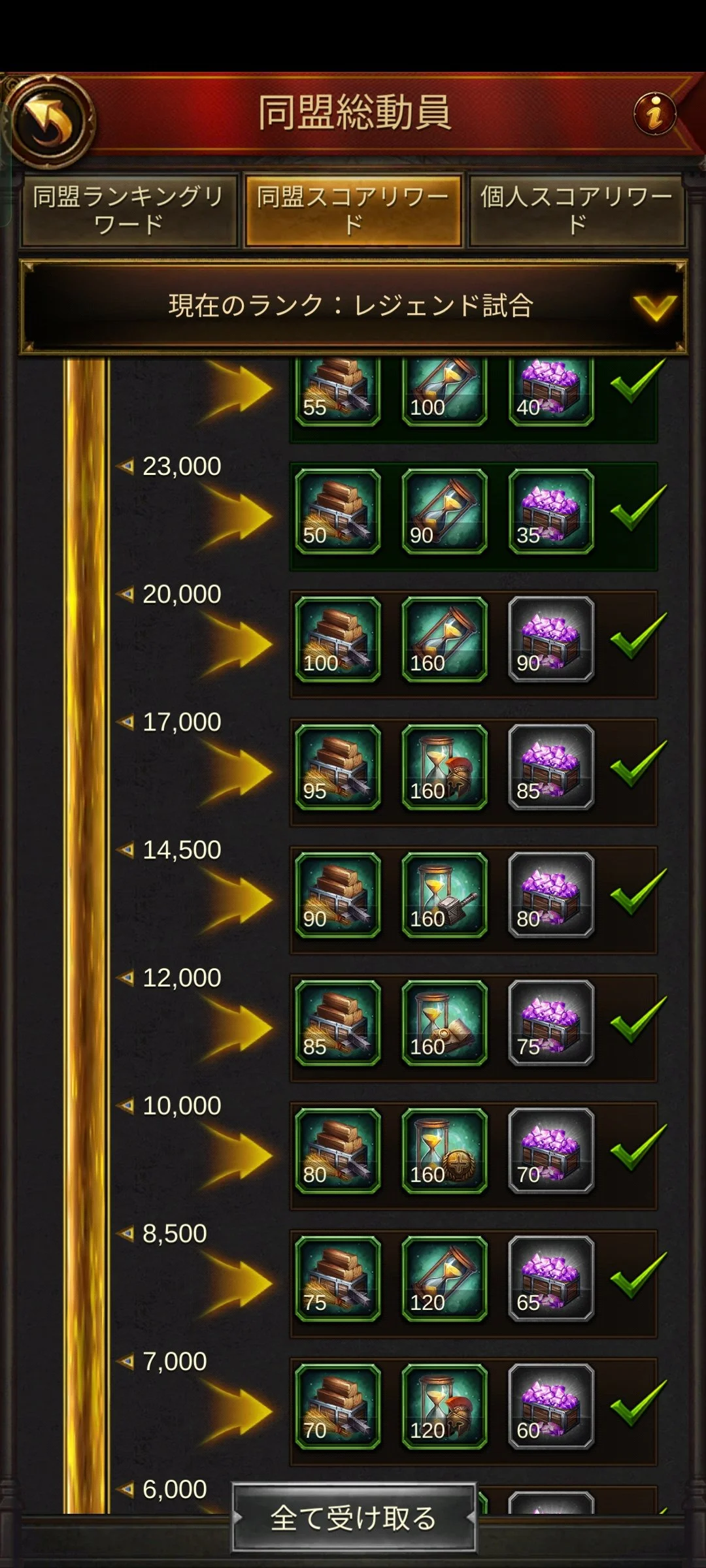Click the 全て受け取る button
Image resolution: width=706 pixels, height=1568 pixels.
click(x=354, y=1517)
